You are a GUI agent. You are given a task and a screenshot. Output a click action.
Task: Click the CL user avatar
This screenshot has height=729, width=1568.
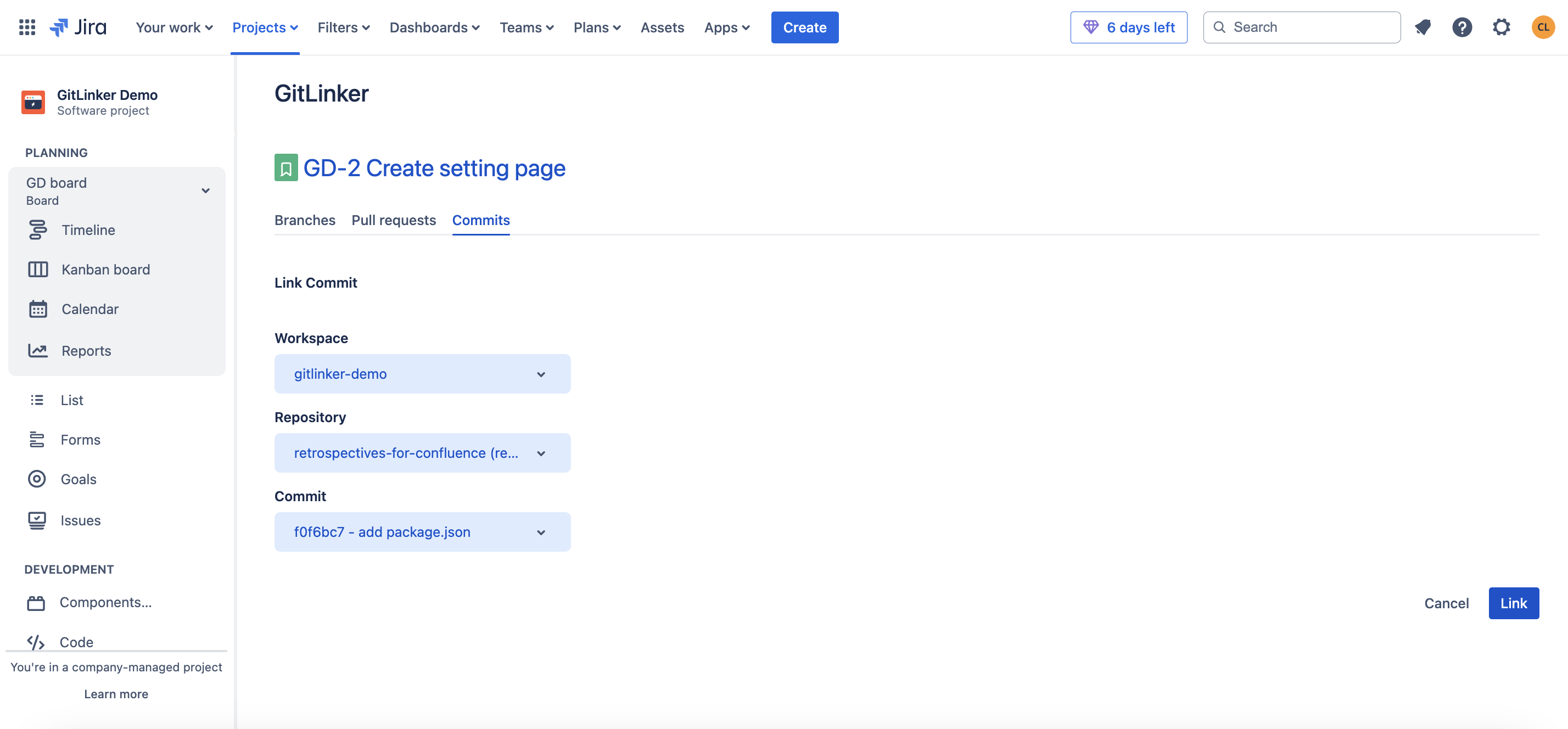point(1542,27)
